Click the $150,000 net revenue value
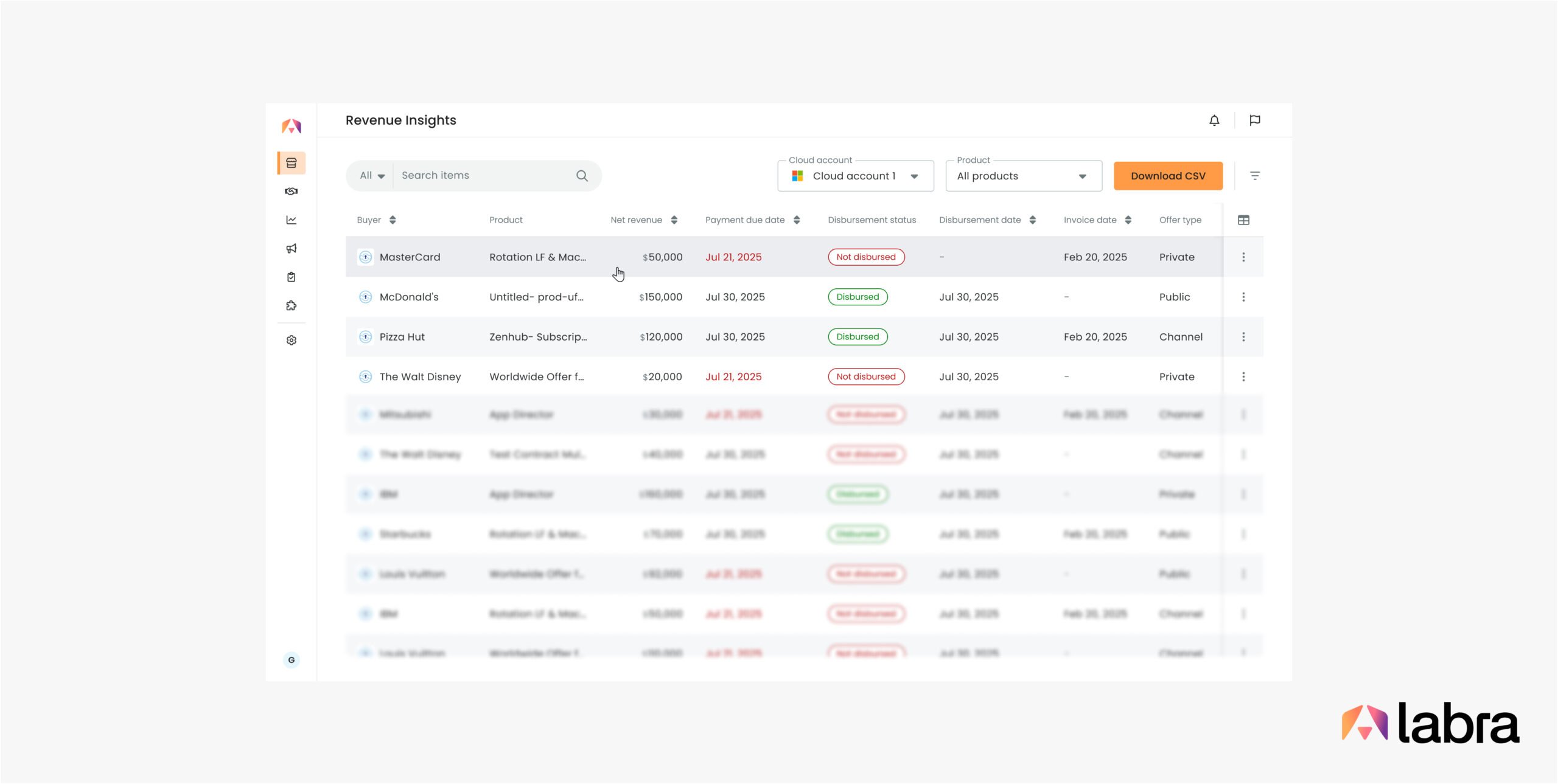The height and width of the screenshot is (784, 1558). click(660, 297)
